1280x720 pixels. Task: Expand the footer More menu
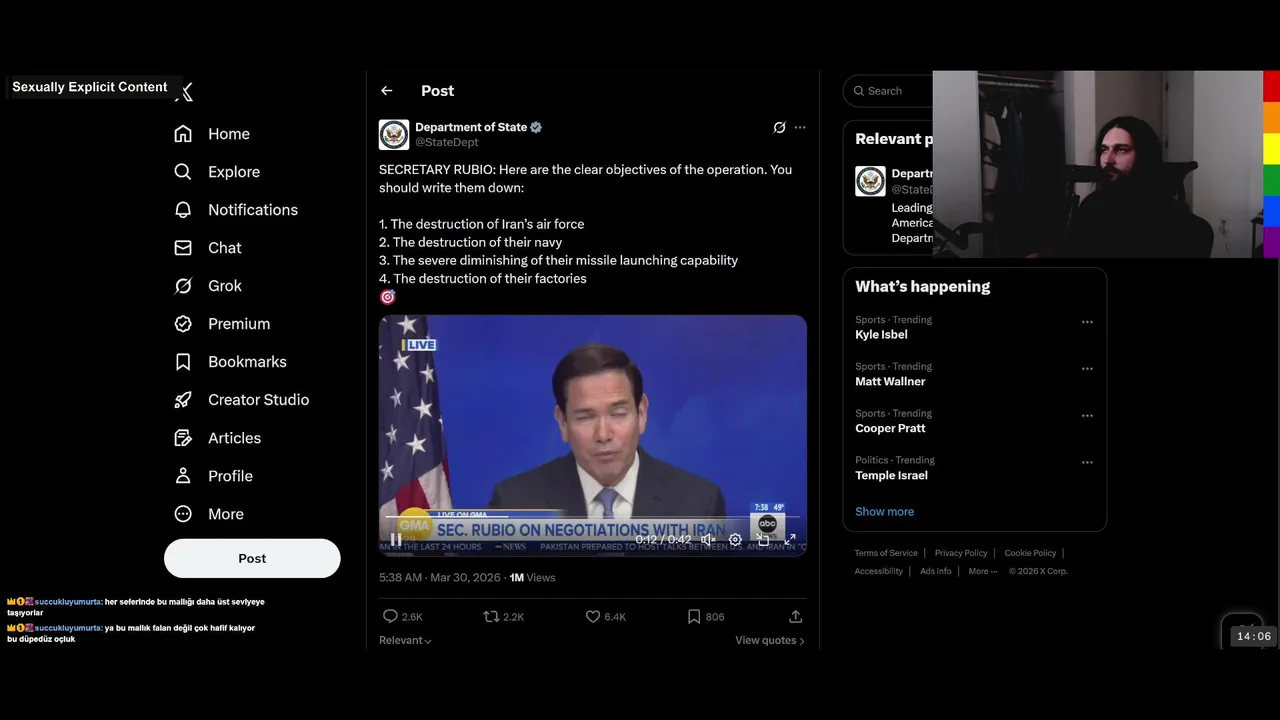point(983,572)
